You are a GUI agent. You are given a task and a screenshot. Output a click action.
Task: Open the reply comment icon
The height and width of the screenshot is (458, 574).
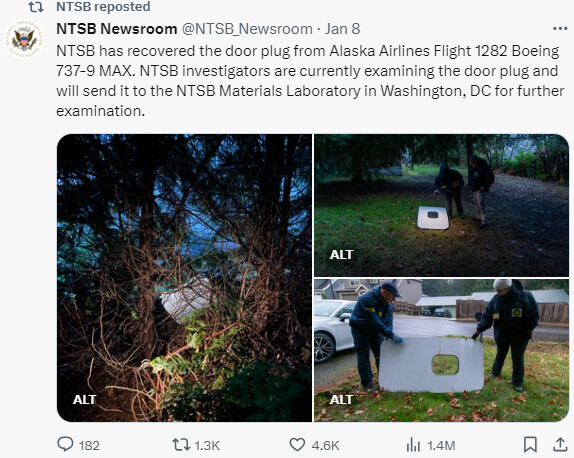click(66, 445)
